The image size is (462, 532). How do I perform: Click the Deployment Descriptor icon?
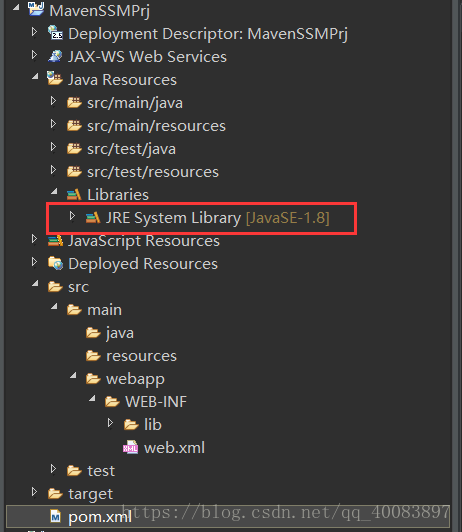[x=55, y=33]
